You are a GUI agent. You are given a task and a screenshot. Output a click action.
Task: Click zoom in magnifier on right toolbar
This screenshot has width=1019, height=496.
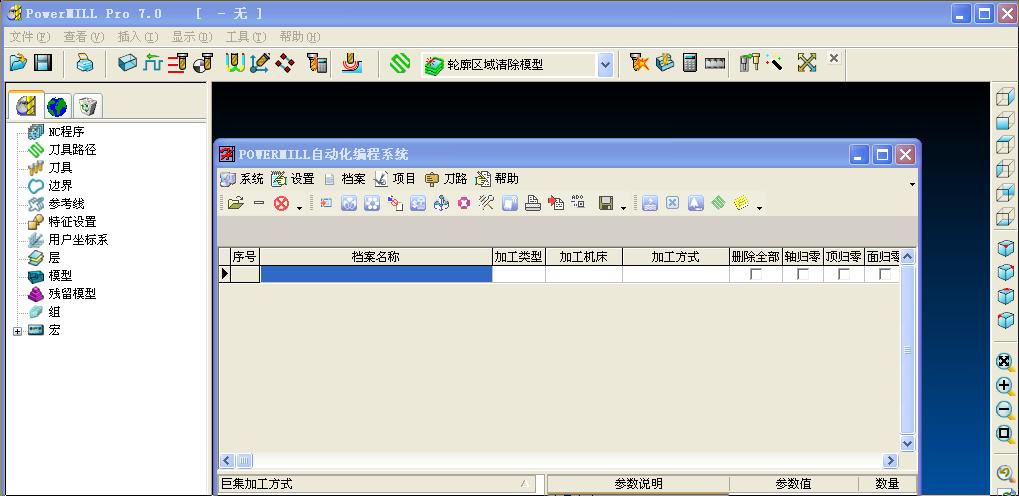[1005, 386]
